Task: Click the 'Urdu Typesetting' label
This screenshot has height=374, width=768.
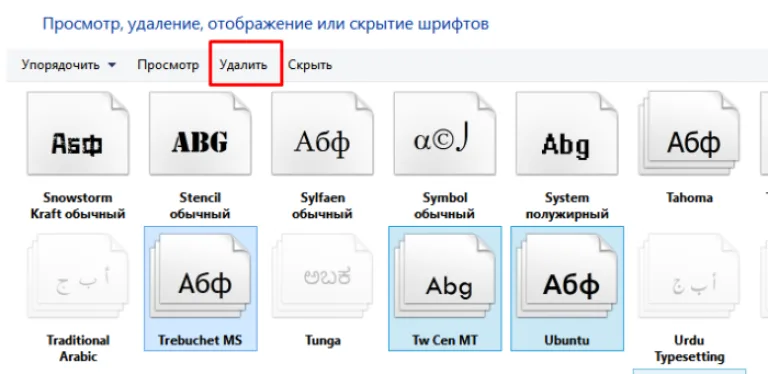Action: [x=689, y=348]
